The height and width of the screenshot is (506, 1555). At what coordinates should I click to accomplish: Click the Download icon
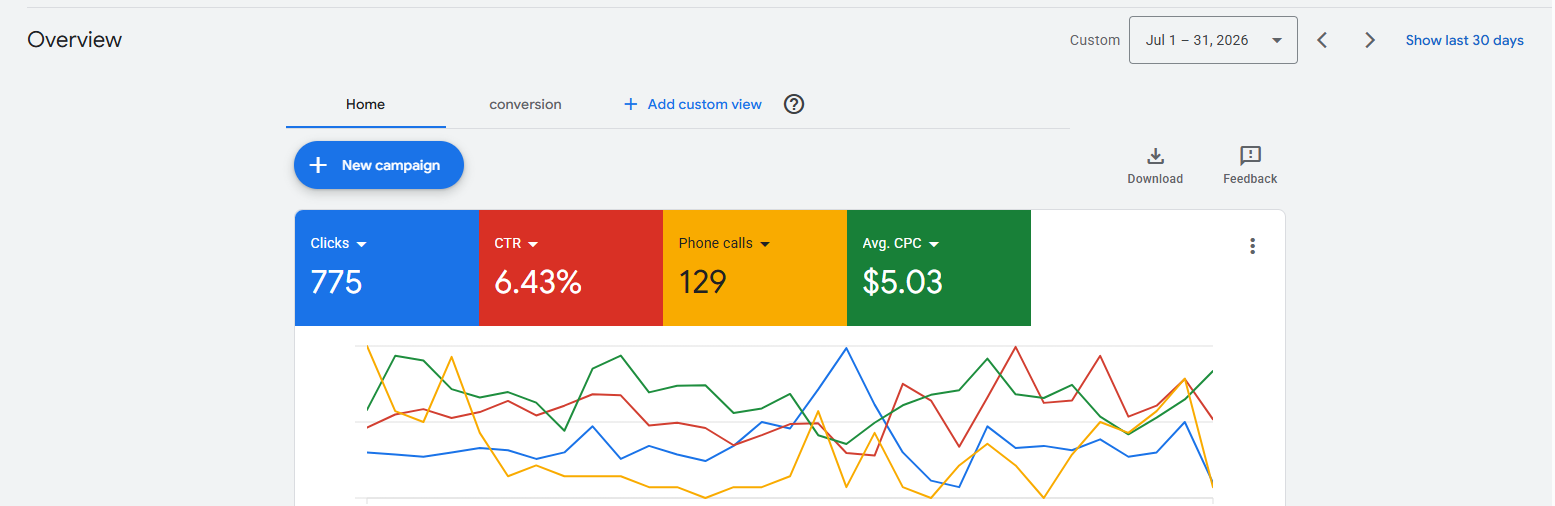click(1155, 156)
